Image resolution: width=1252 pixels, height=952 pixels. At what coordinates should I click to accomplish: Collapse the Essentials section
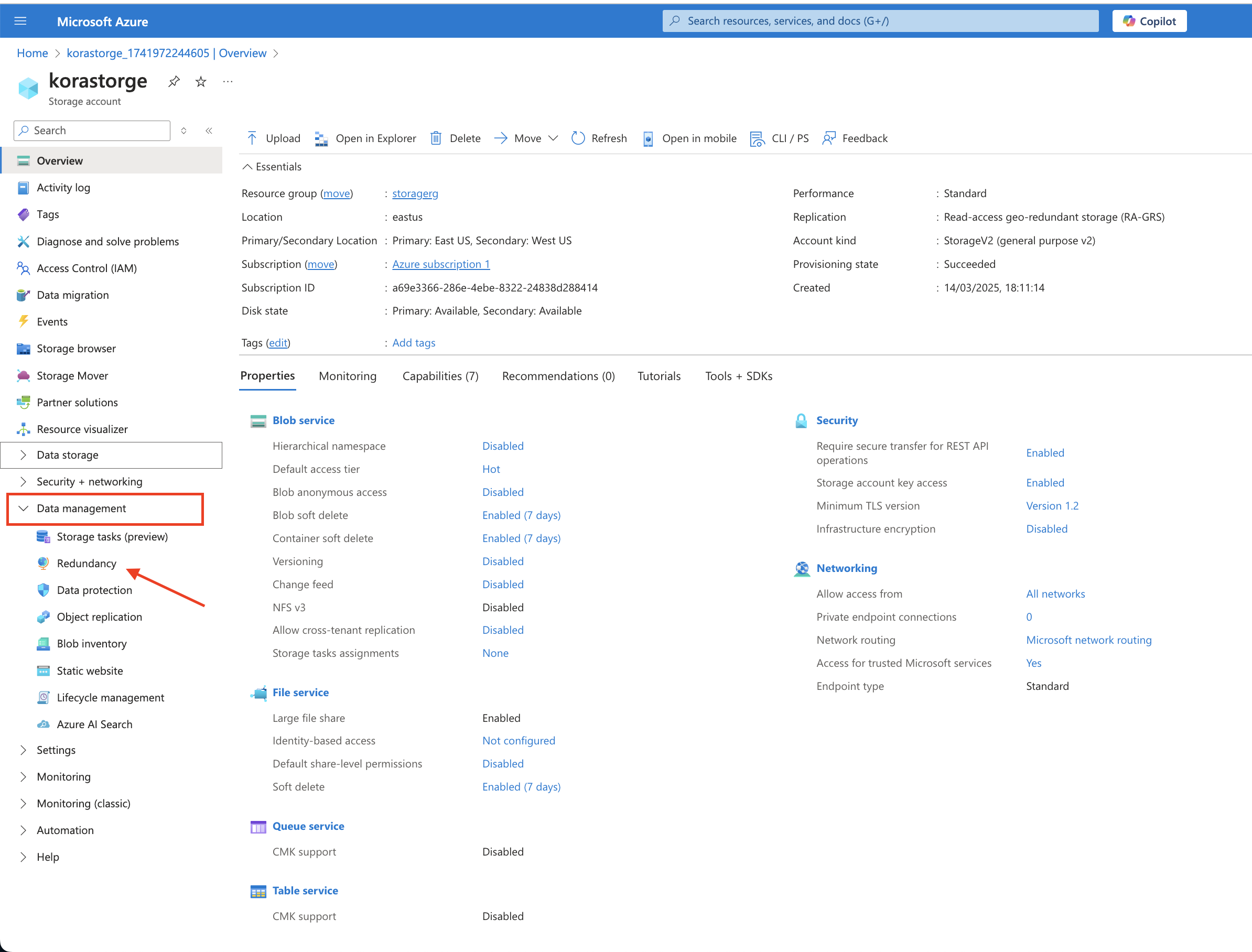[x=272, y=167]
